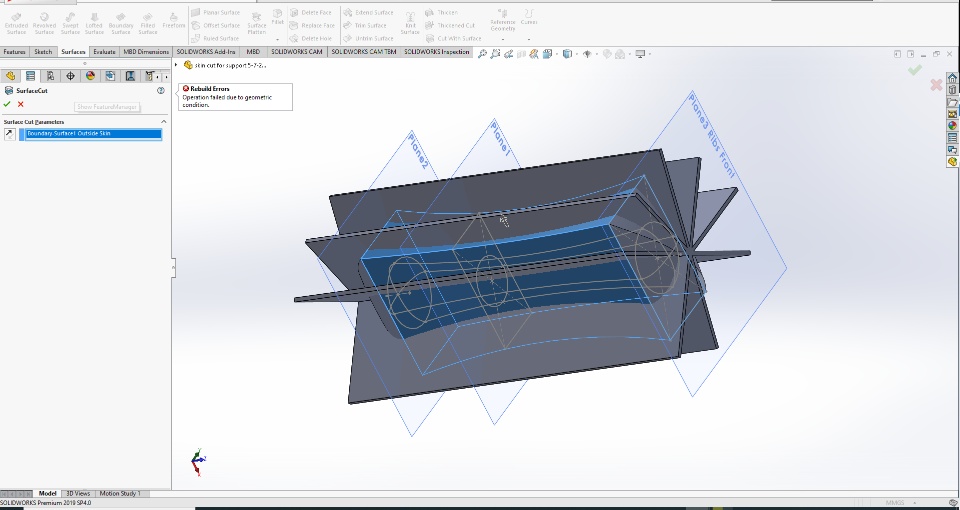
Task: Open the Fillet dropdown arrow
Action: click(x=277, y=39)
